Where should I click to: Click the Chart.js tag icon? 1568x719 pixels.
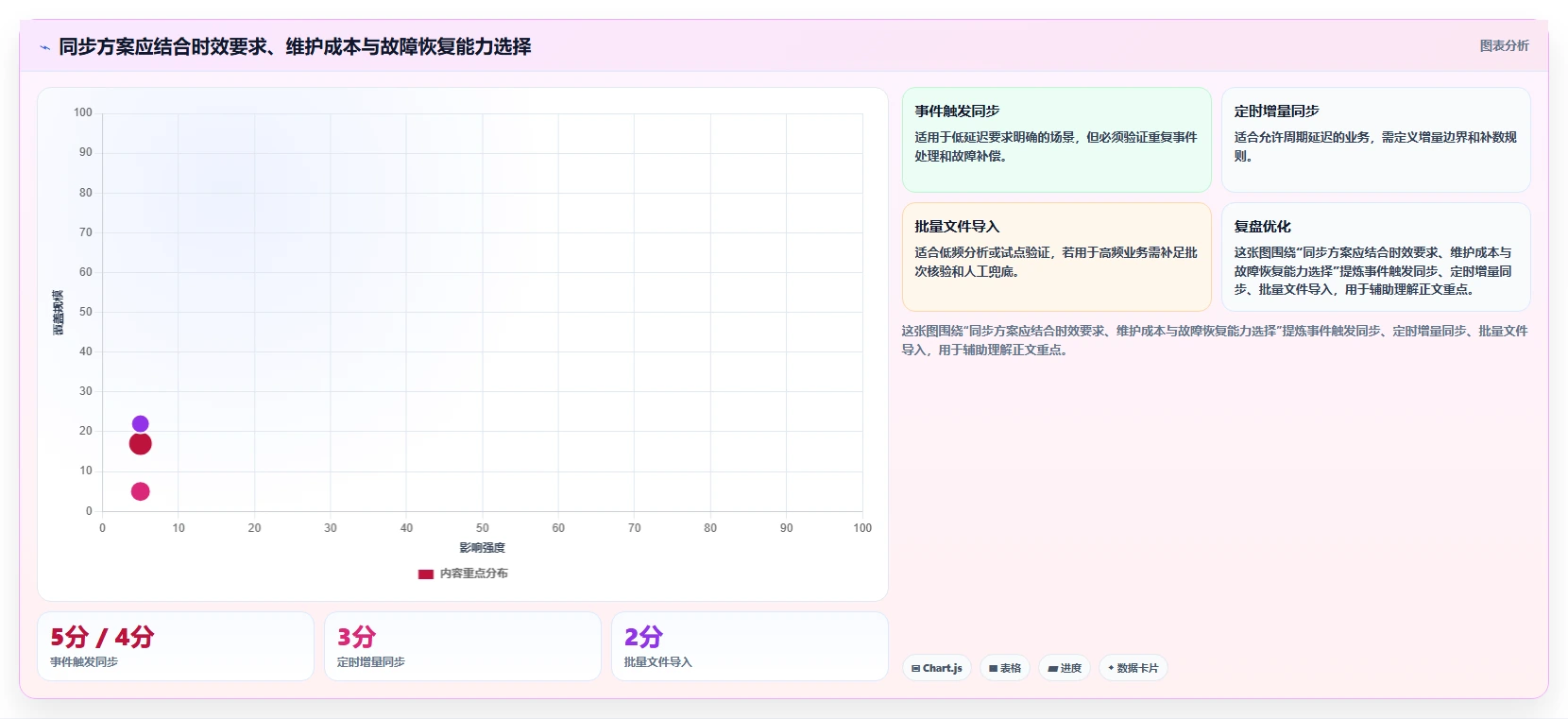tap(915, 668)
